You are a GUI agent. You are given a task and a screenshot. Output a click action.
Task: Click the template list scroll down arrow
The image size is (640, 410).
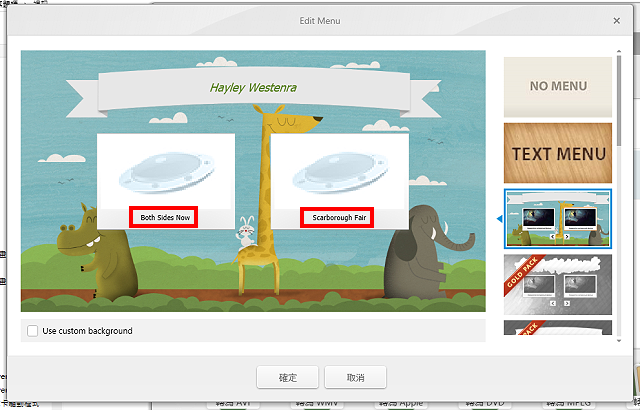(x=619, y=340)
